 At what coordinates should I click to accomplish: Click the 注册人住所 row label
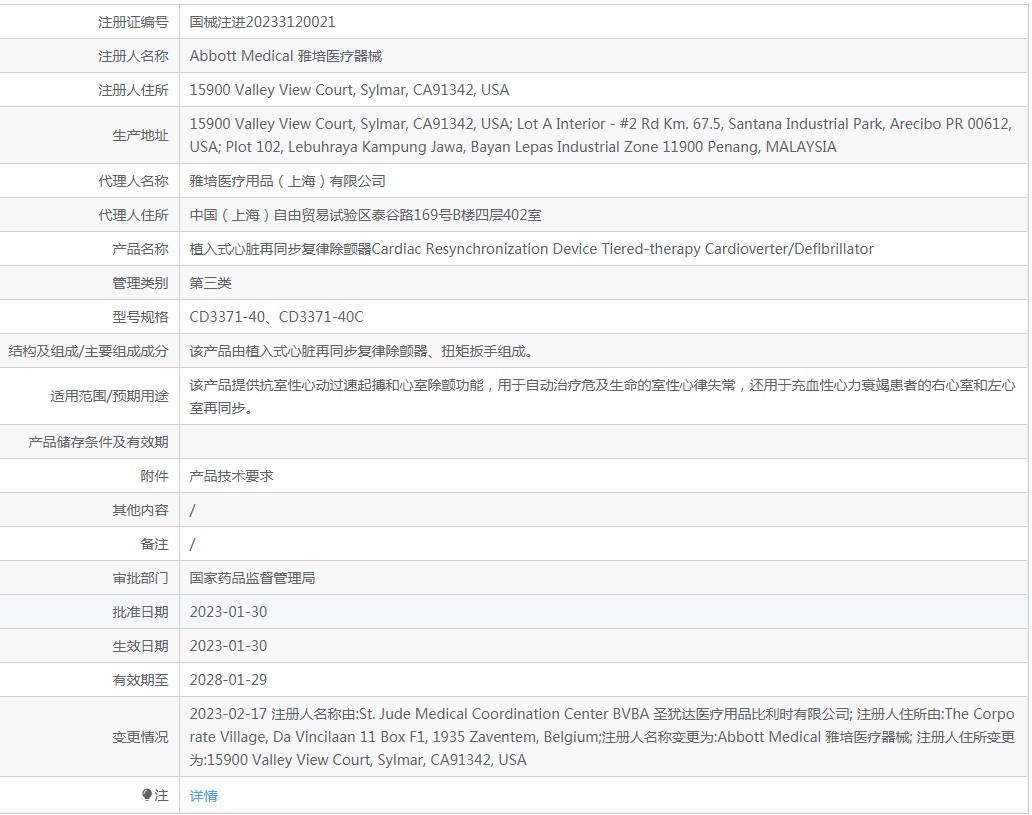click(x=134, y=90)
